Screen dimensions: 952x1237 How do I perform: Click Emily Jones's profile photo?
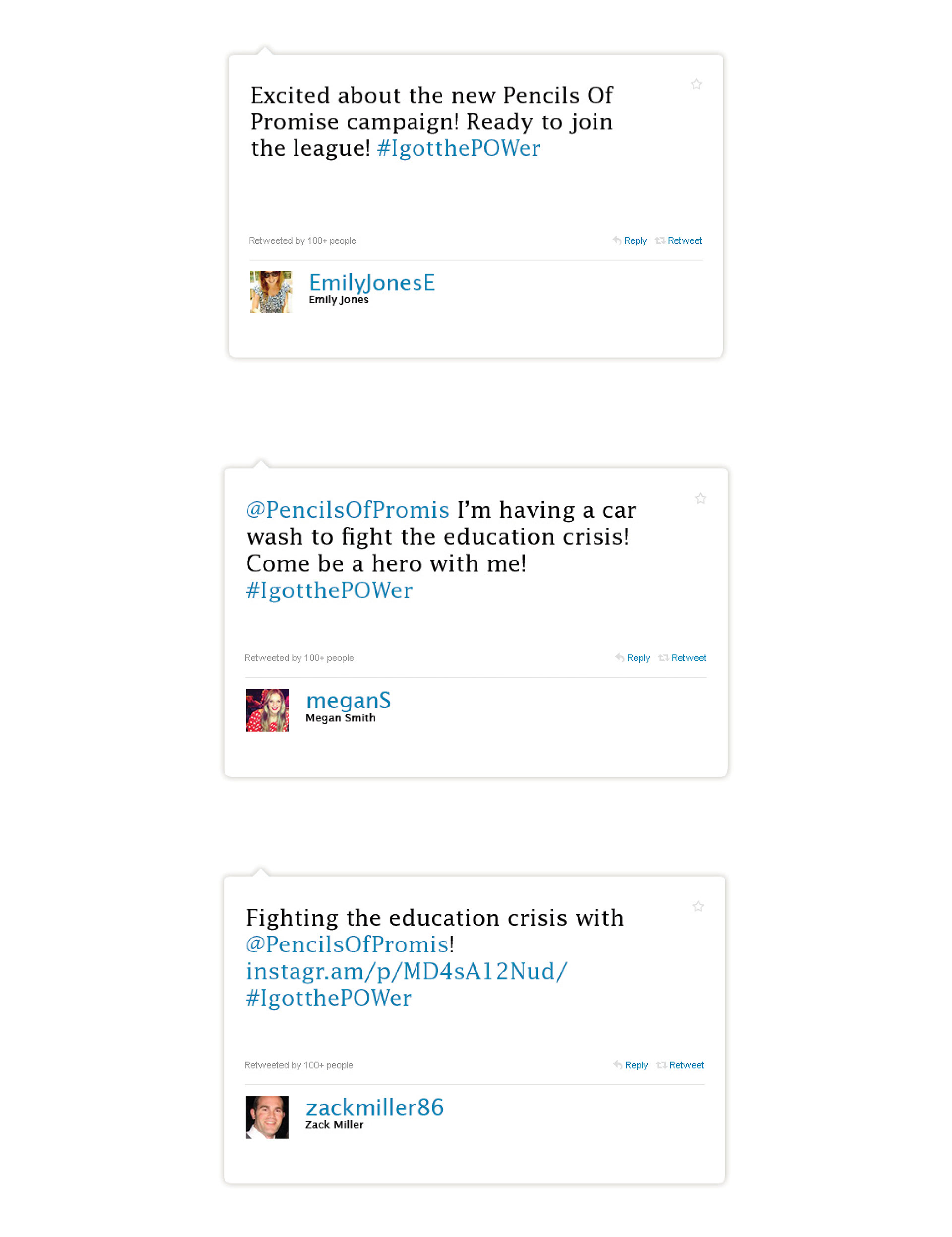271,292
